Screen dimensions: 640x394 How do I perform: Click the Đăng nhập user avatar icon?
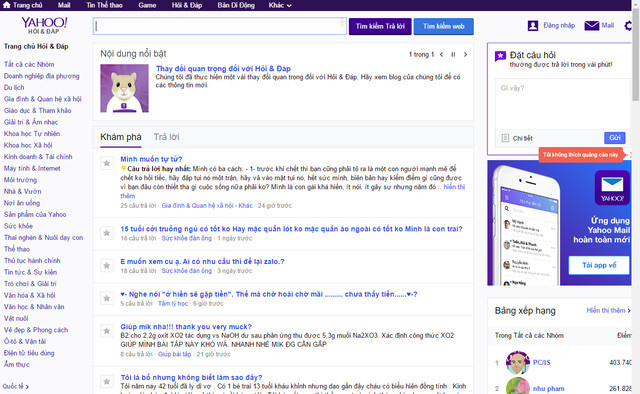(x=533, y=26)
